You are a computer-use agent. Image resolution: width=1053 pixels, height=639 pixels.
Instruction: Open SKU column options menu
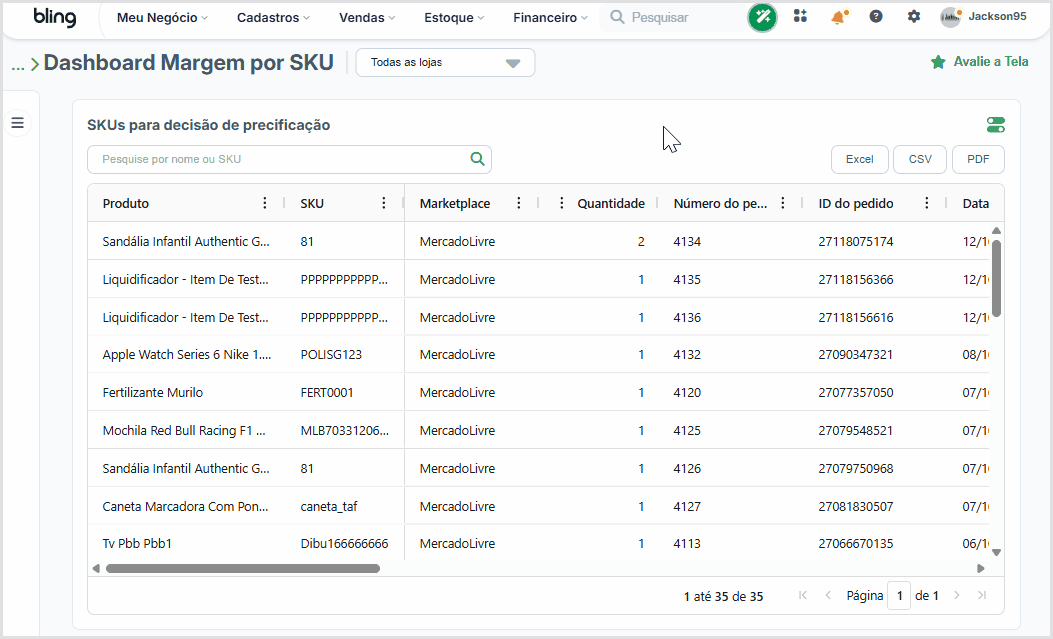pyautogui.click(x=383, y=203)
